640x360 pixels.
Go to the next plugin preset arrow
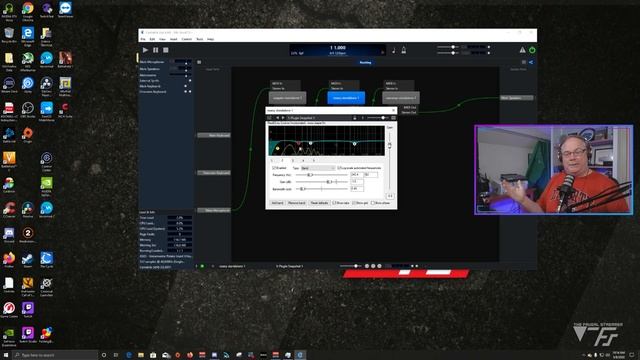point(283,118)
